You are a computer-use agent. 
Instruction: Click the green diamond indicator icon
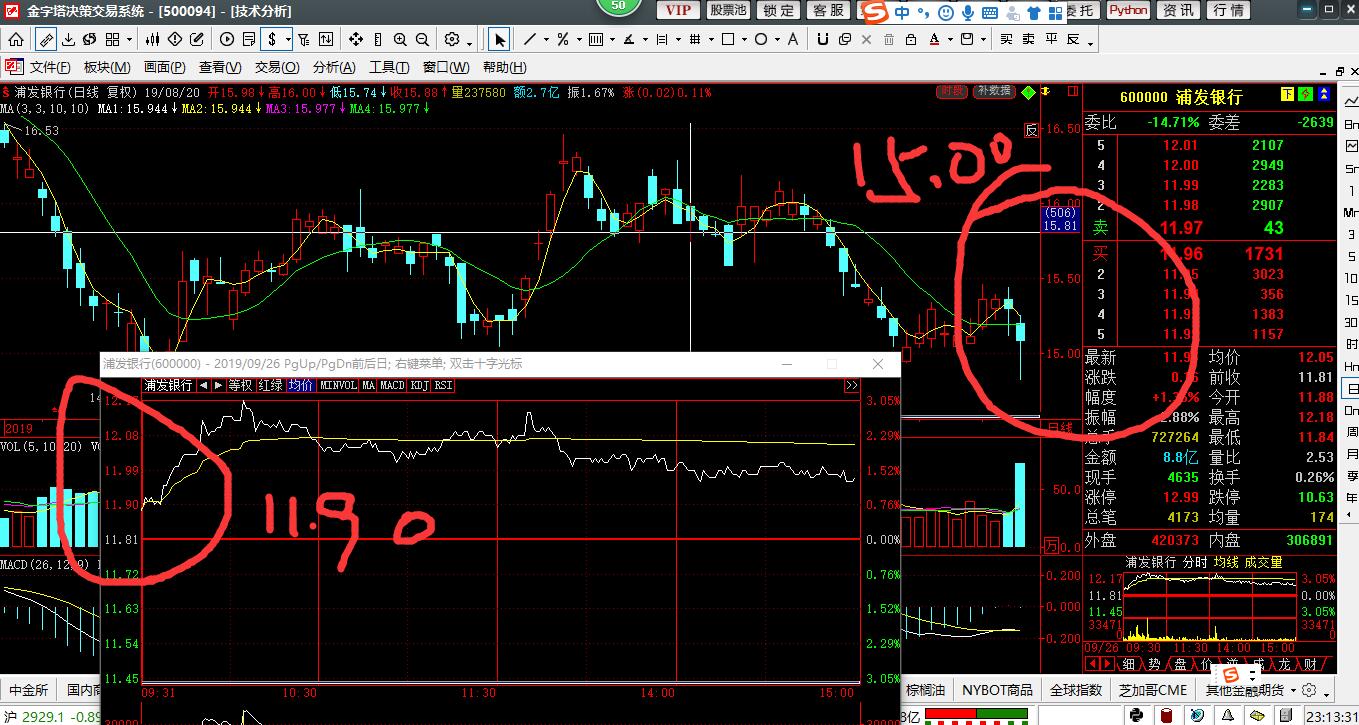click(x=1027, y=91)
